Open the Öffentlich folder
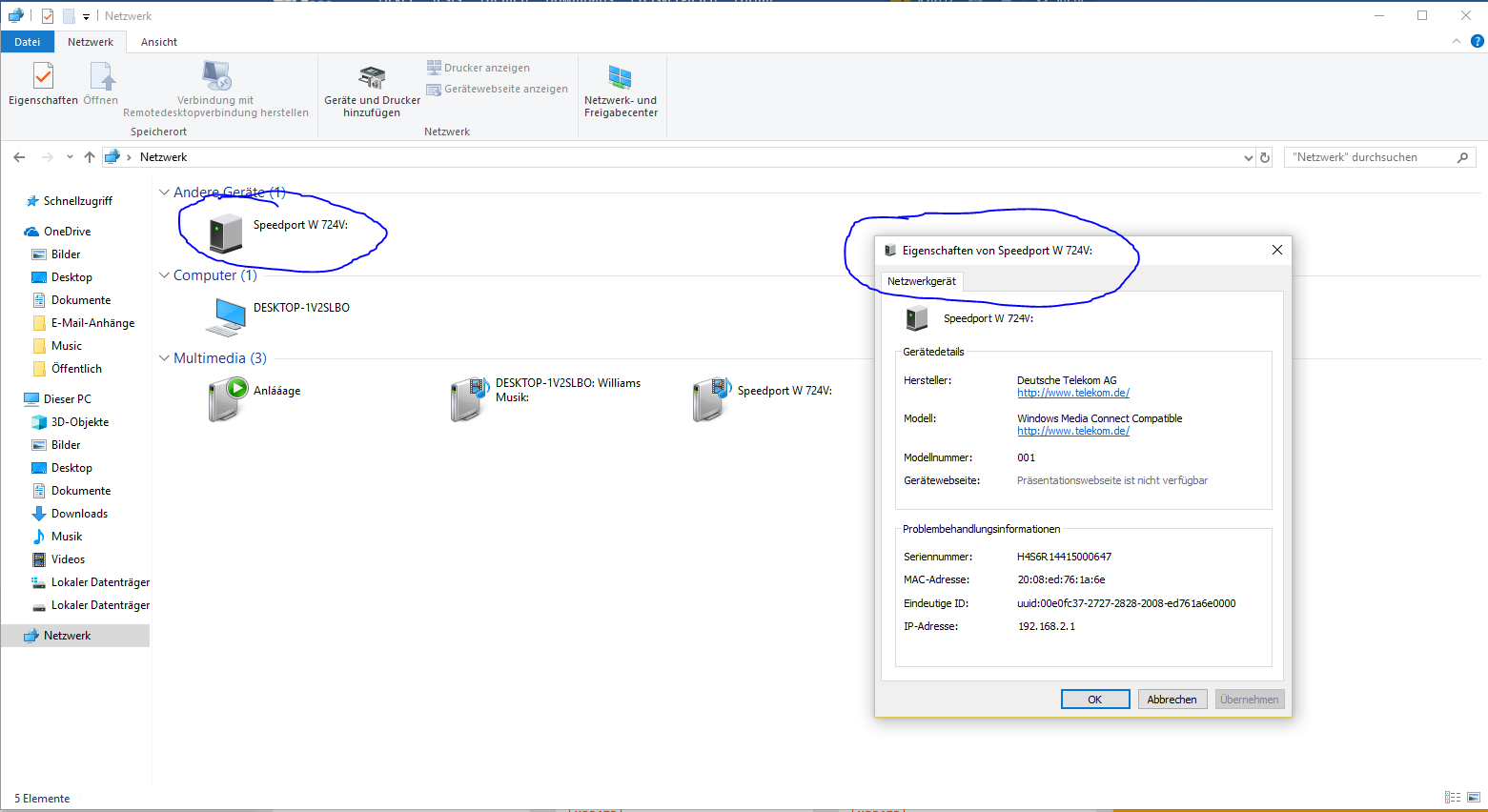1488x812 pixels. [x=76, y=369]
